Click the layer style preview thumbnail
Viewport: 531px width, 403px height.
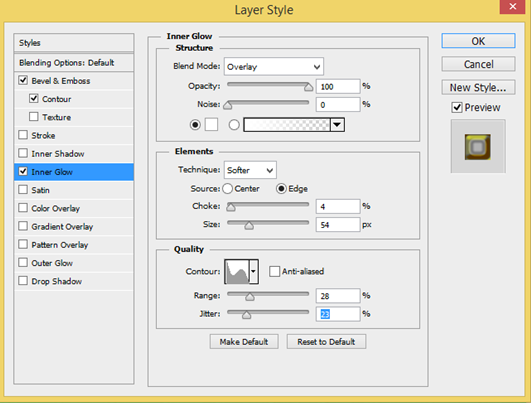point(478,147)
